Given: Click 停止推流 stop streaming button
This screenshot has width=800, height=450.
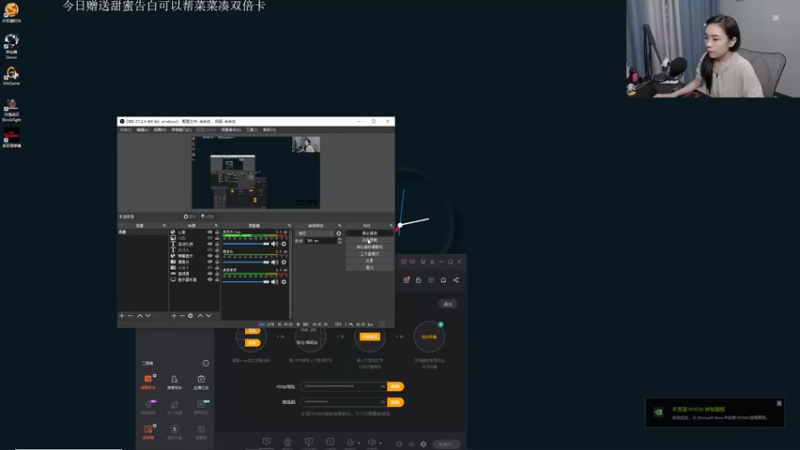Looking at the screenshot, I should (x=369, y=233).
